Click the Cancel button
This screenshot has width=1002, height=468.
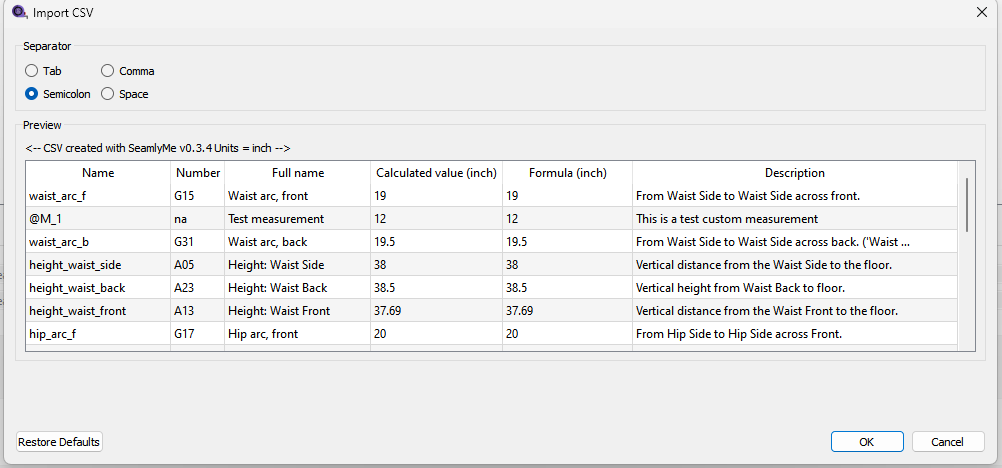[x=947, y=442]
